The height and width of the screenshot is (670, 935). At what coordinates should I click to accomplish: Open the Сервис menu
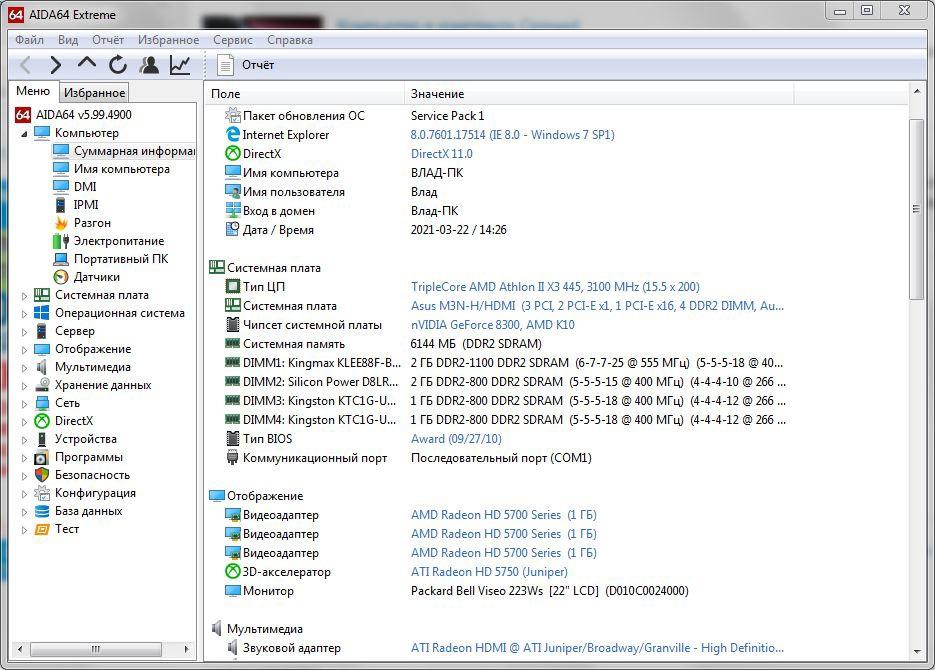click(233, 40)
